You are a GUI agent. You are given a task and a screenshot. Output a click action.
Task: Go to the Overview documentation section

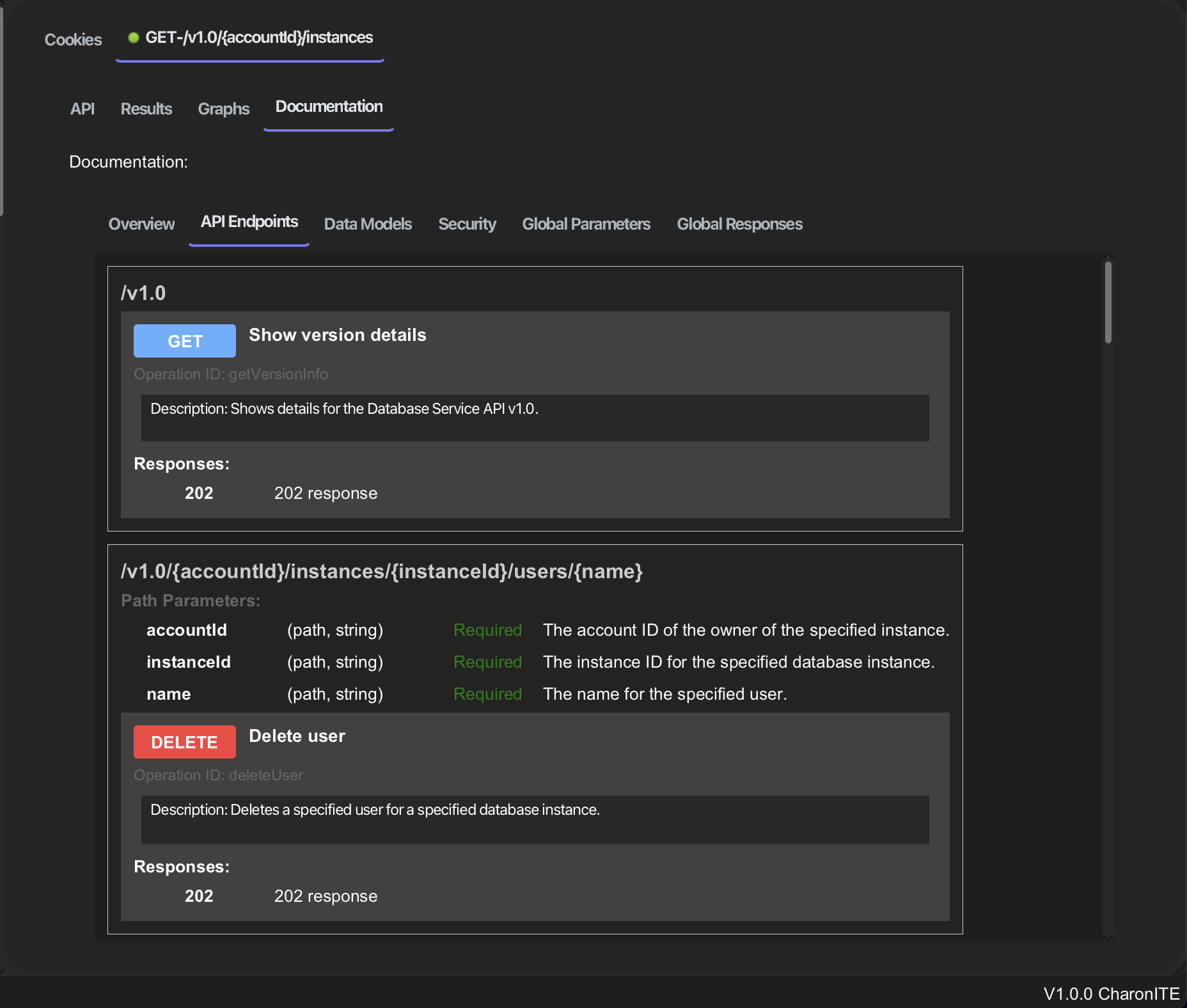[x=141, y=224]
